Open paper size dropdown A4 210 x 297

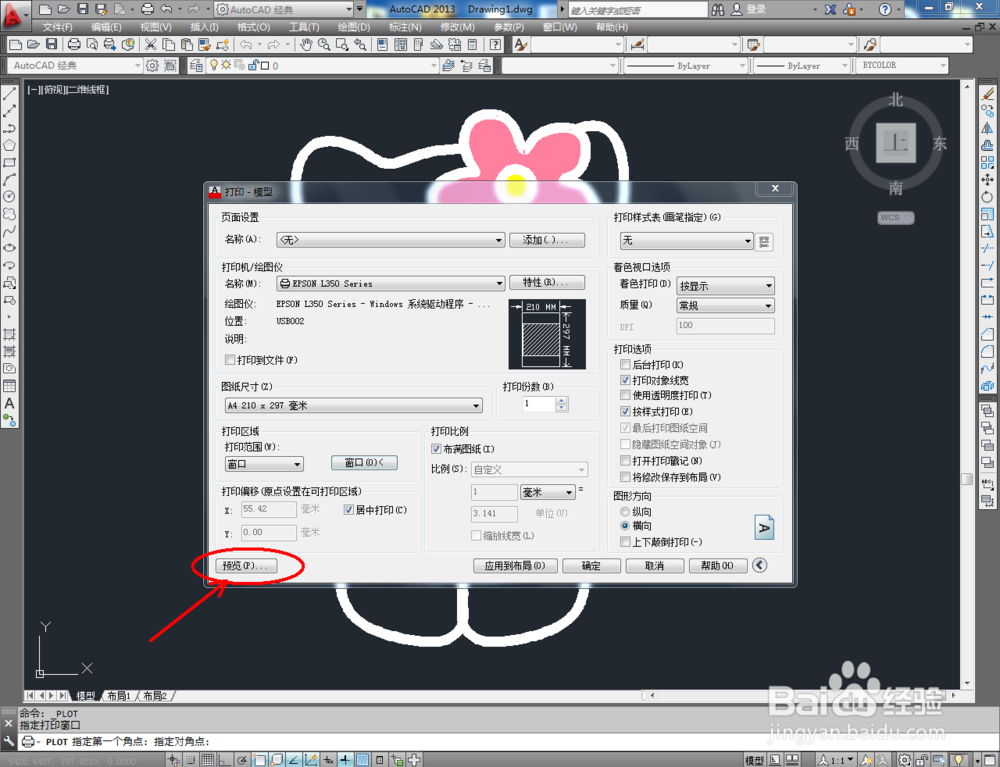[x=353, y=405]
